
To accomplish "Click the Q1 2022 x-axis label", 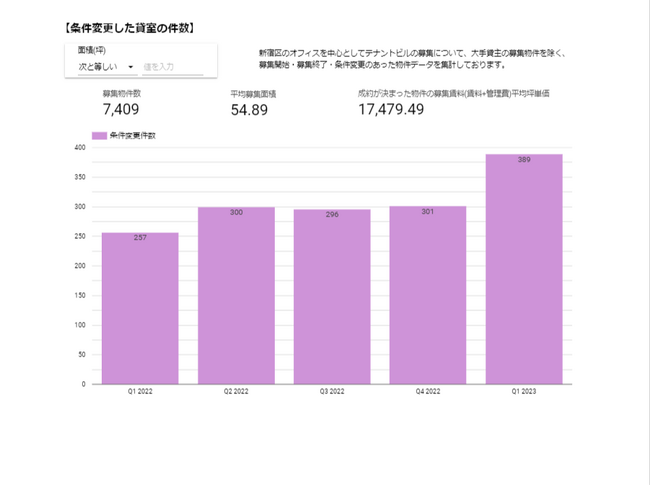I will point(140,394).
